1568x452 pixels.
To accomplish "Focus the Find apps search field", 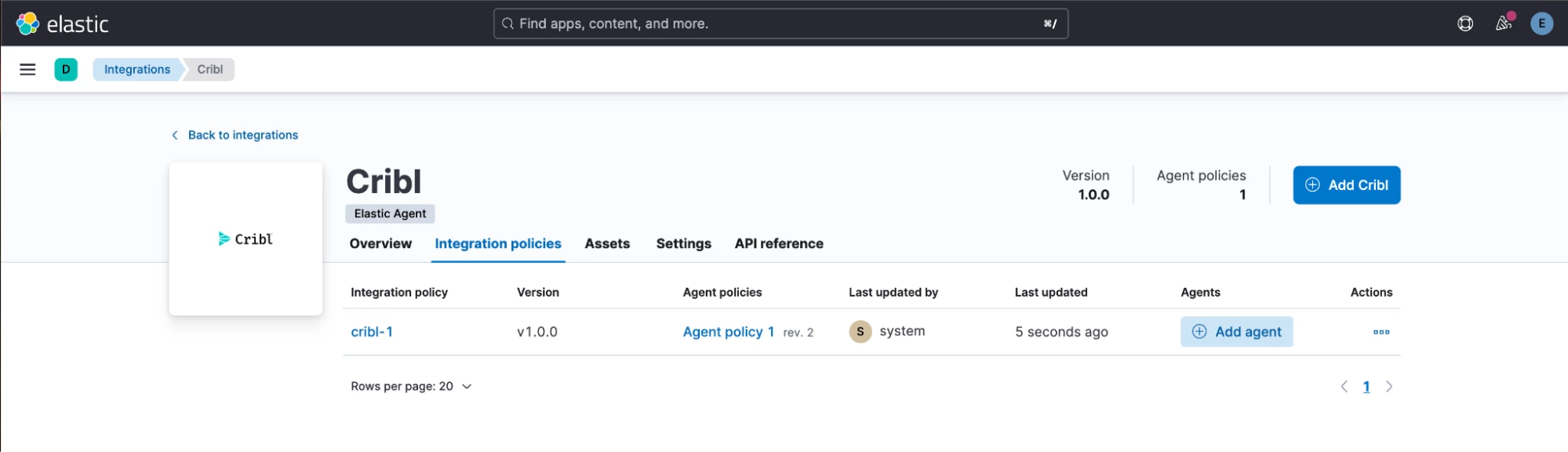I will [x=780, y=24].
